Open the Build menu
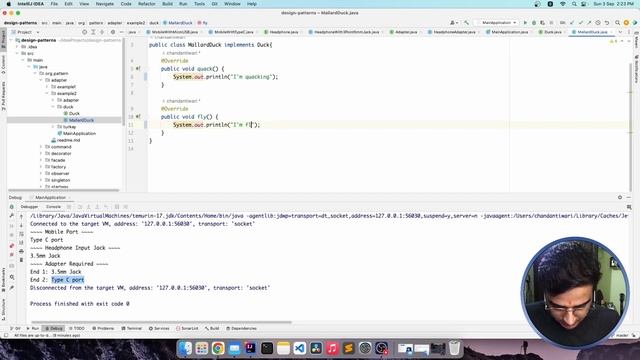640x360 pixels. (167, 4)
